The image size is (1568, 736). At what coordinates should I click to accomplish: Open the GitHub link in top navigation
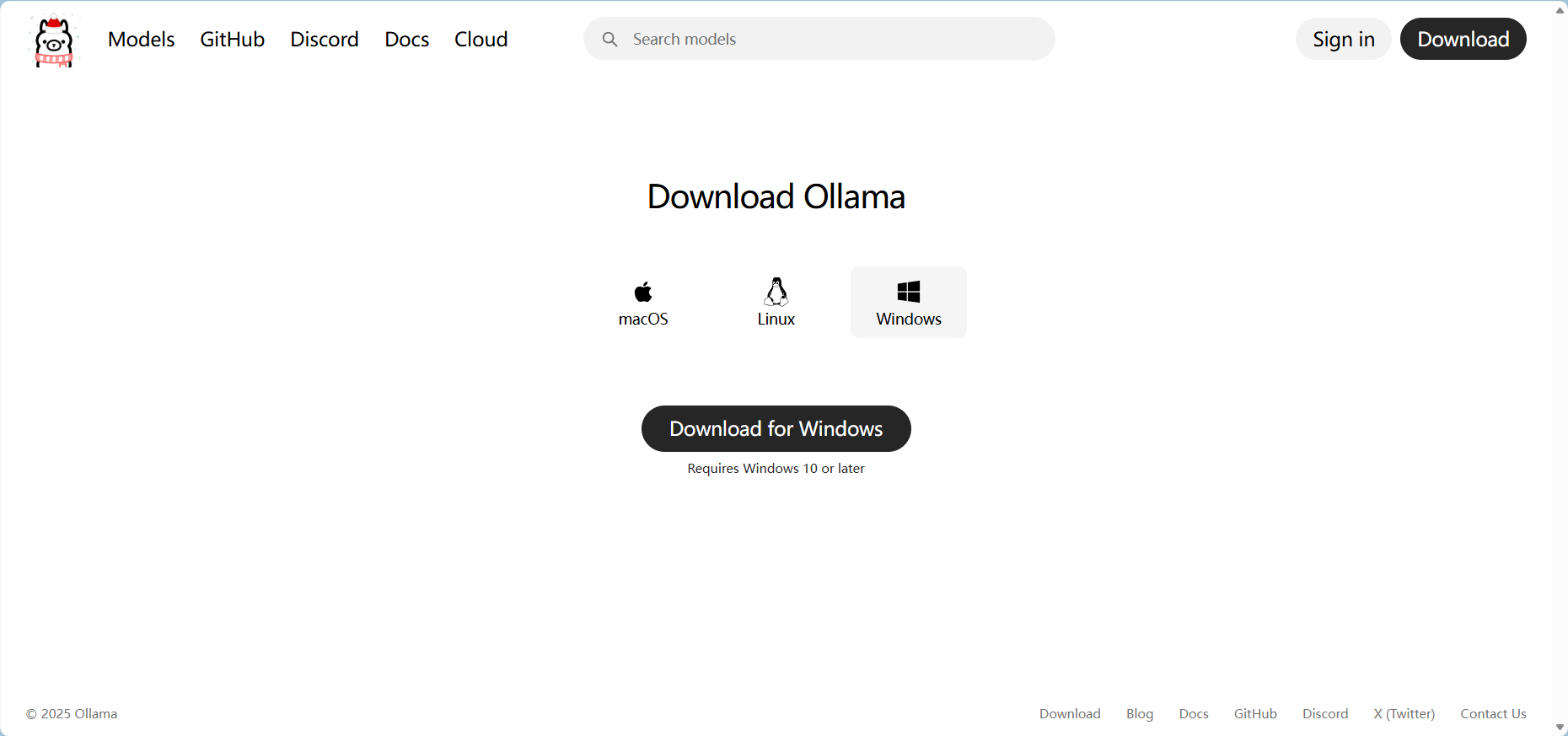(233, 39)
